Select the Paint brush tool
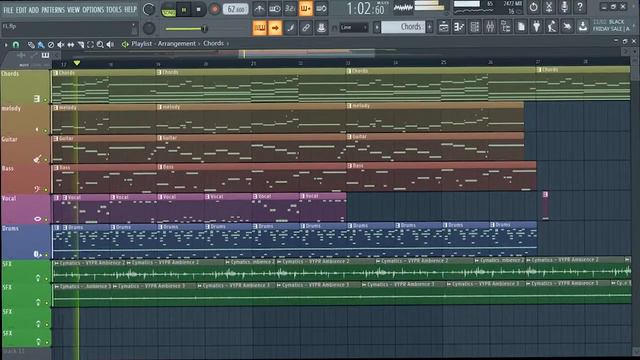640x360 pixels. pyautogui.click(x=41, y=44)
